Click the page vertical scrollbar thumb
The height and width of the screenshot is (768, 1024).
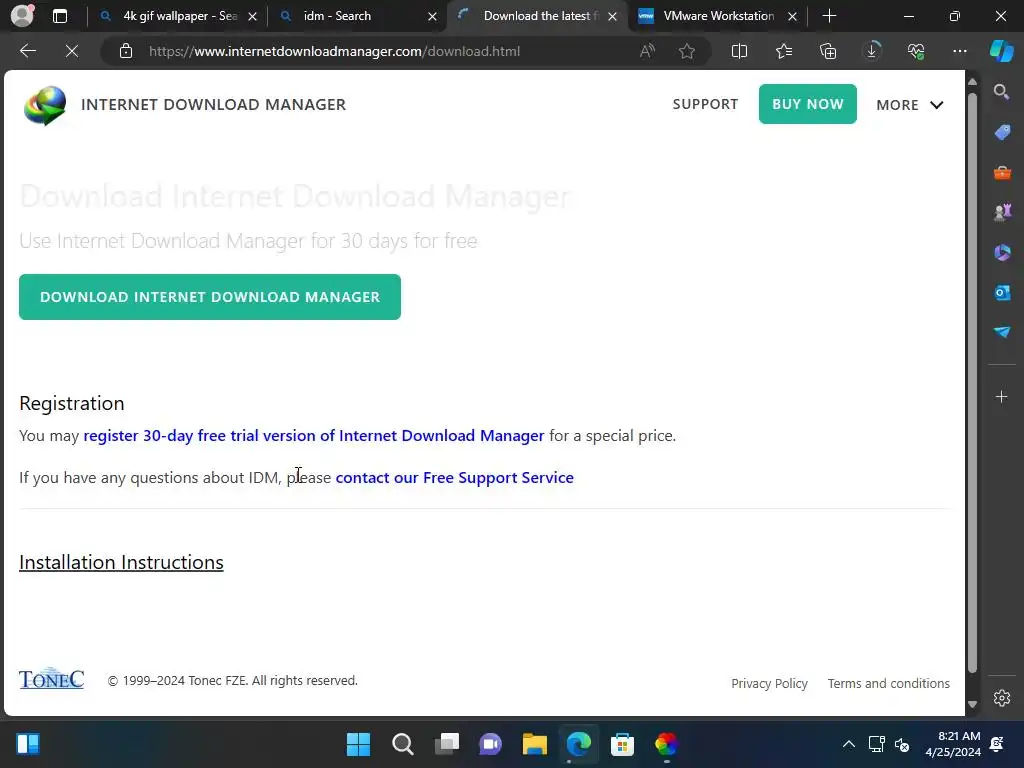pos(972,382)
